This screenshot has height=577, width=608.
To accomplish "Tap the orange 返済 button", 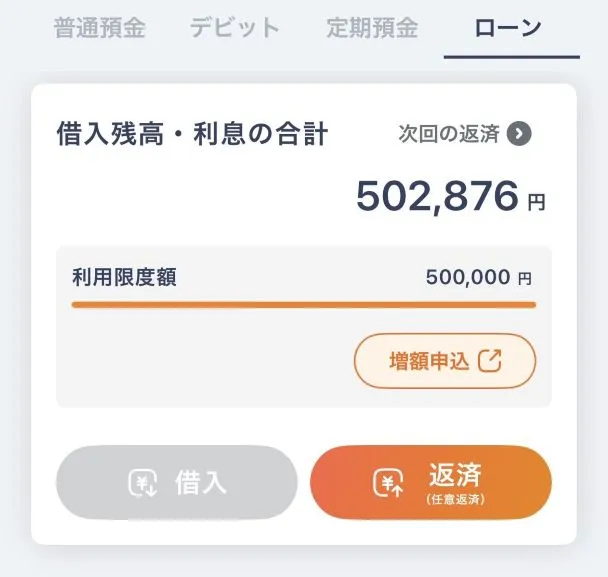I will tap(431, 484).
